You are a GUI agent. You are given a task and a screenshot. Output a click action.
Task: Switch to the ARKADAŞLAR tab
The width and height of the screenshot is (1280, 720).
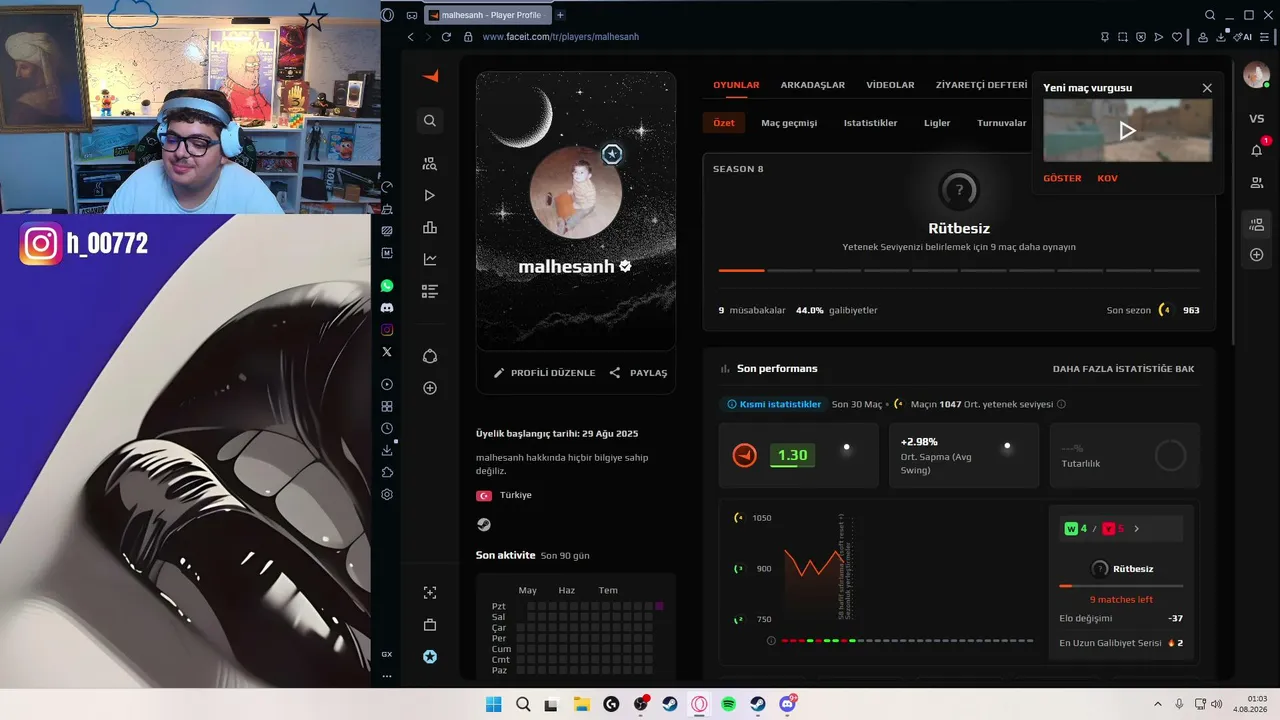[813, 85]
